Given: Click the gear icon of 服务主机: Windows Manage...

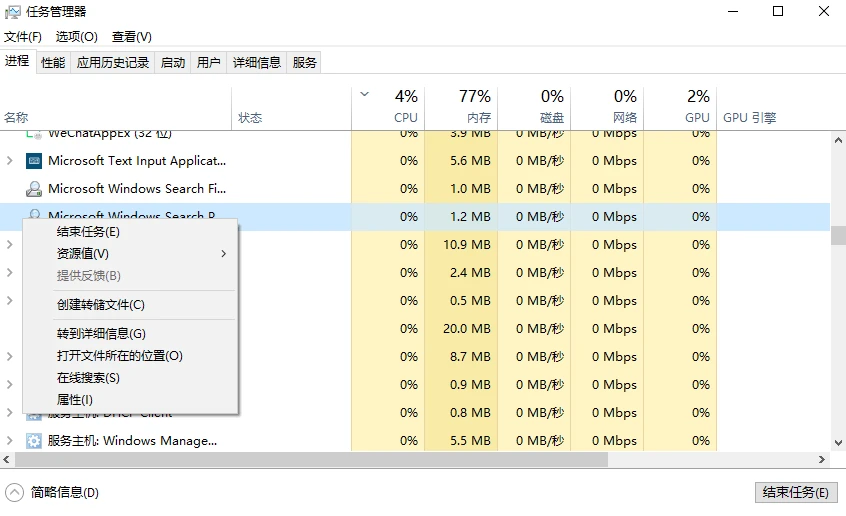Looking at the screenshot, I should tap(34, 440).
